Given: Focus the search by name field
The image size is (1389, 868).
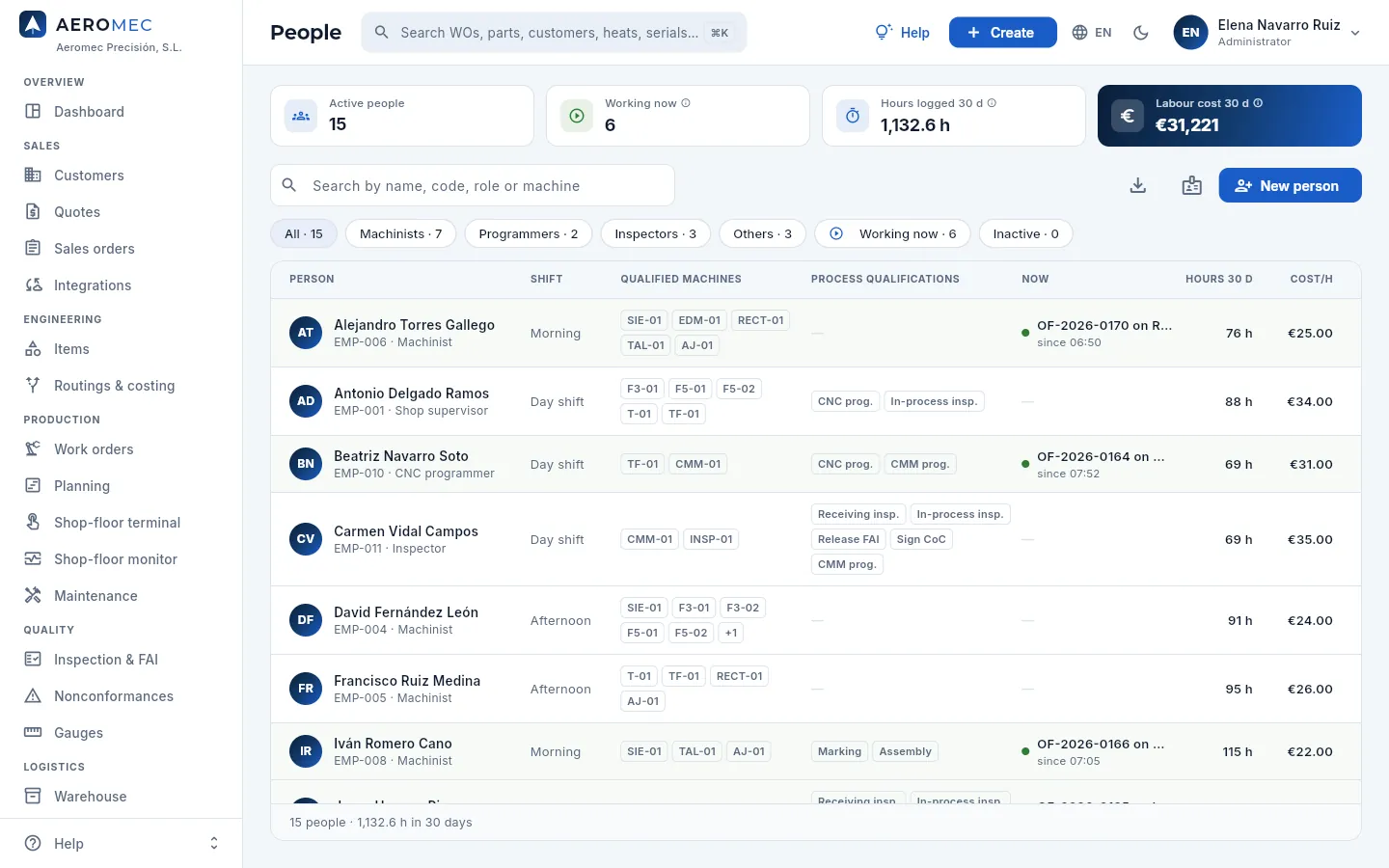Looking at the screenshot, I should tap(473, 185).
